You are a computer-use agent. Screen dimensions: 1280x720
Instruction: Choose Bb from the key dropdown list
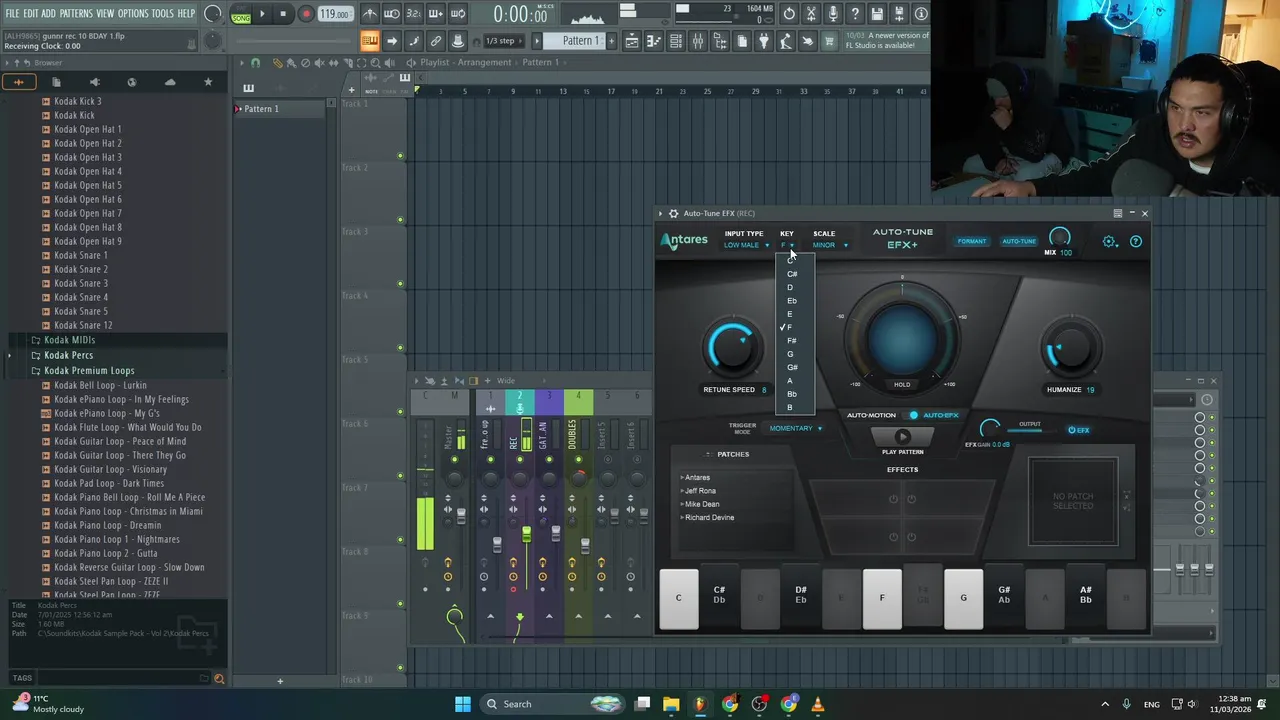tap(795, 394)
